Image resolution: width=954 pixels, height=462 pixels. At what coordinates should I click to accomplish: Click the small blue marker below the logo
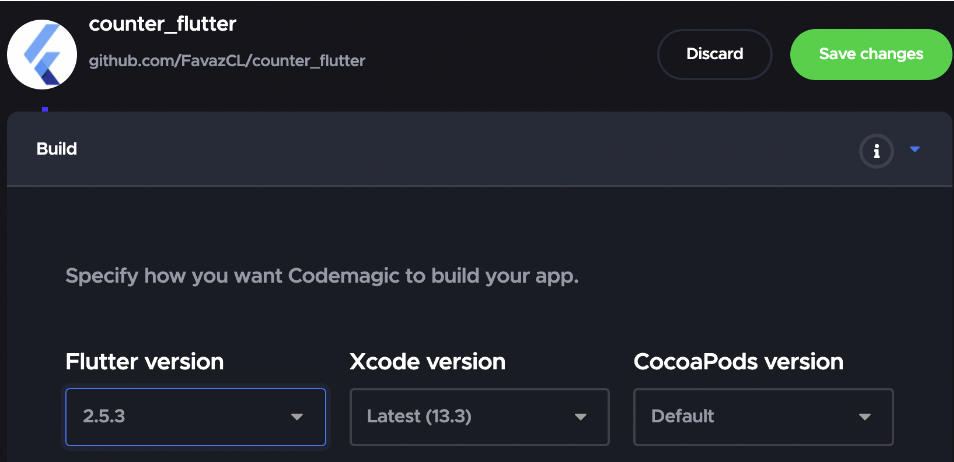[x=45, y=110]
